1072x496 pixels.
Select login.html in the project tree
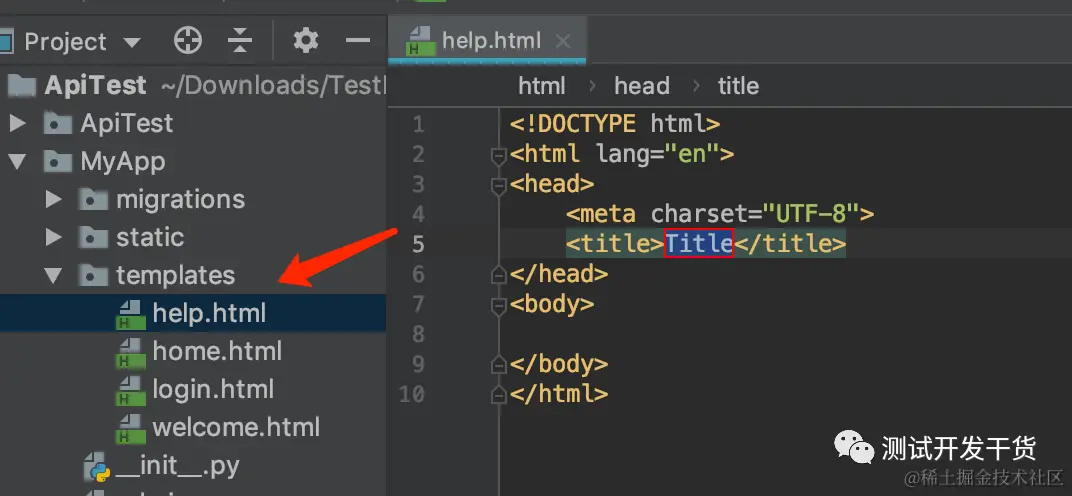[193, 389]
